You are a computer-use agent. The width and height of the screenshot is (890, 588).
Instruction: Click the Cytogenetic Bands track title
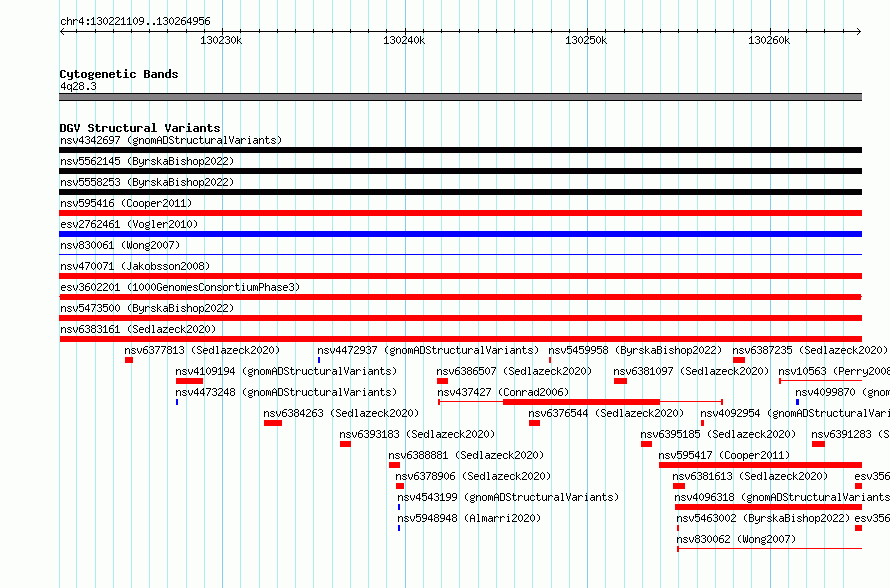click(119, 74)
